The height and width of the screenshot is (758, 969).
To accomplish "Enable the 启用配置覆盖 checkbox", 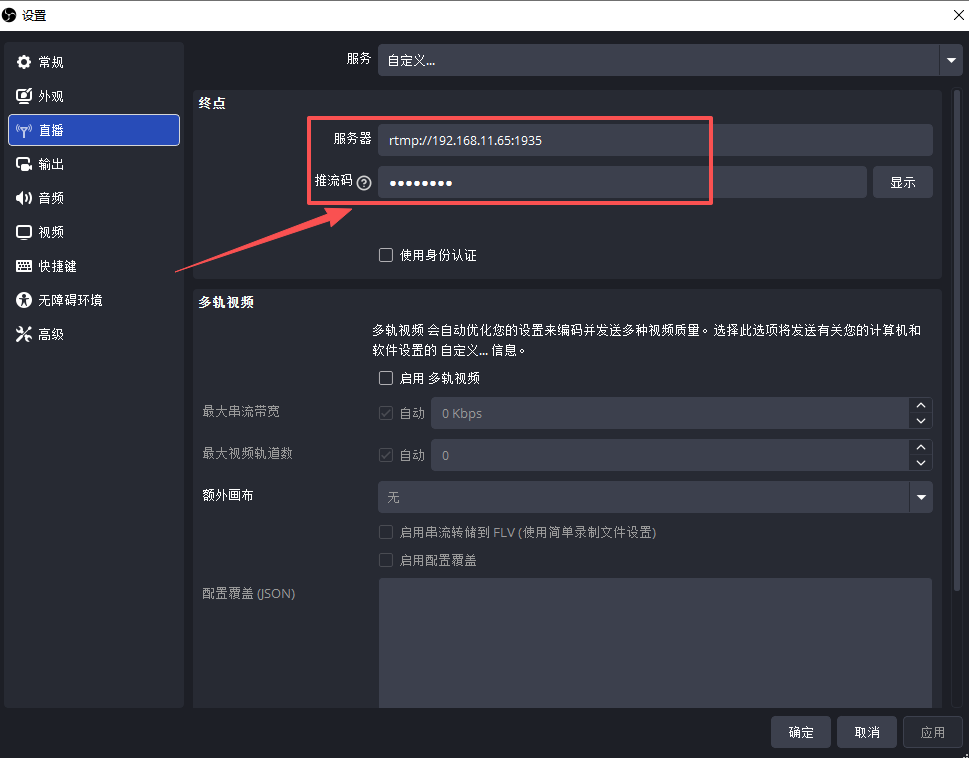I will [386, 559].
